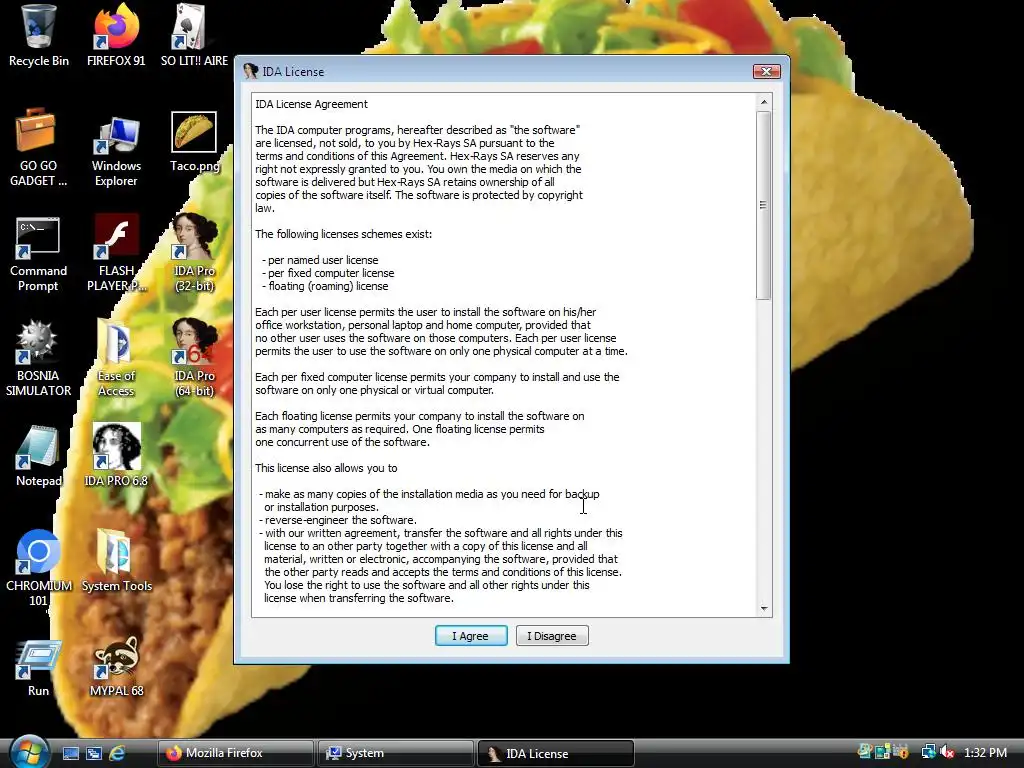Click the IDA License title bar icon
The height and width of the screenshot is (768, 1024).
point(251,71)
